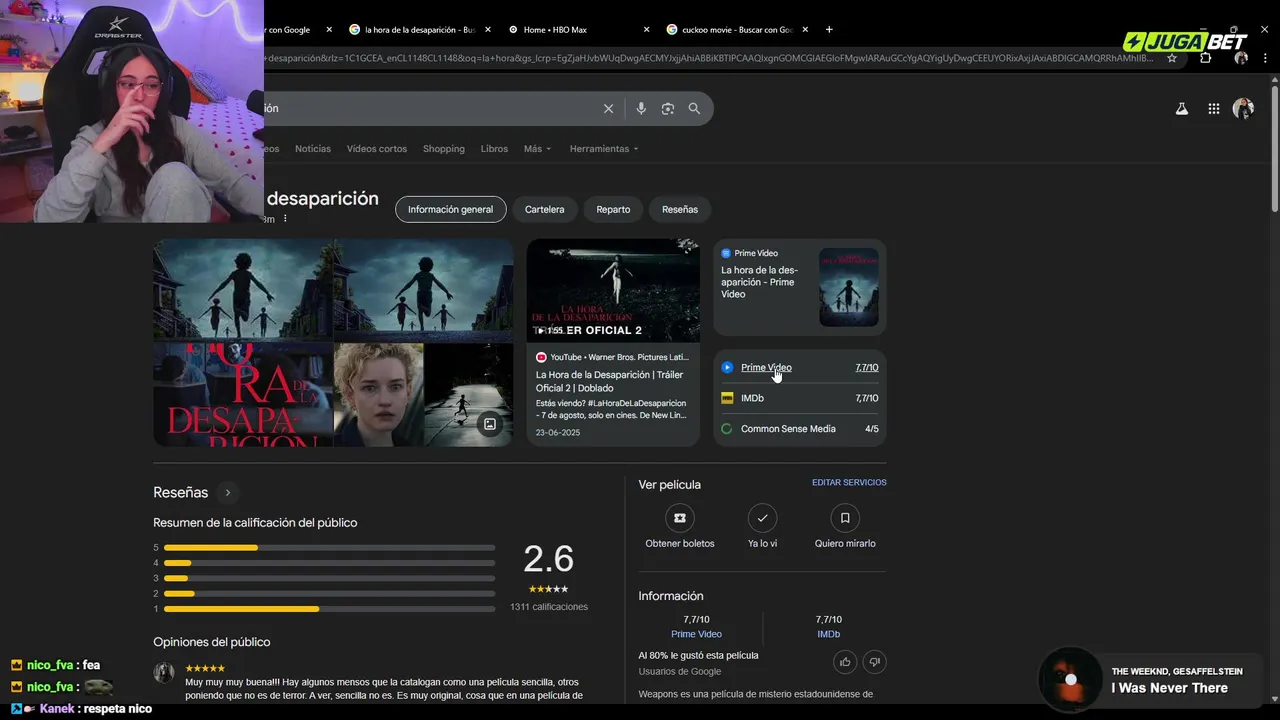
Task: Open more options next to the movie title
Action: coord(285,218)
